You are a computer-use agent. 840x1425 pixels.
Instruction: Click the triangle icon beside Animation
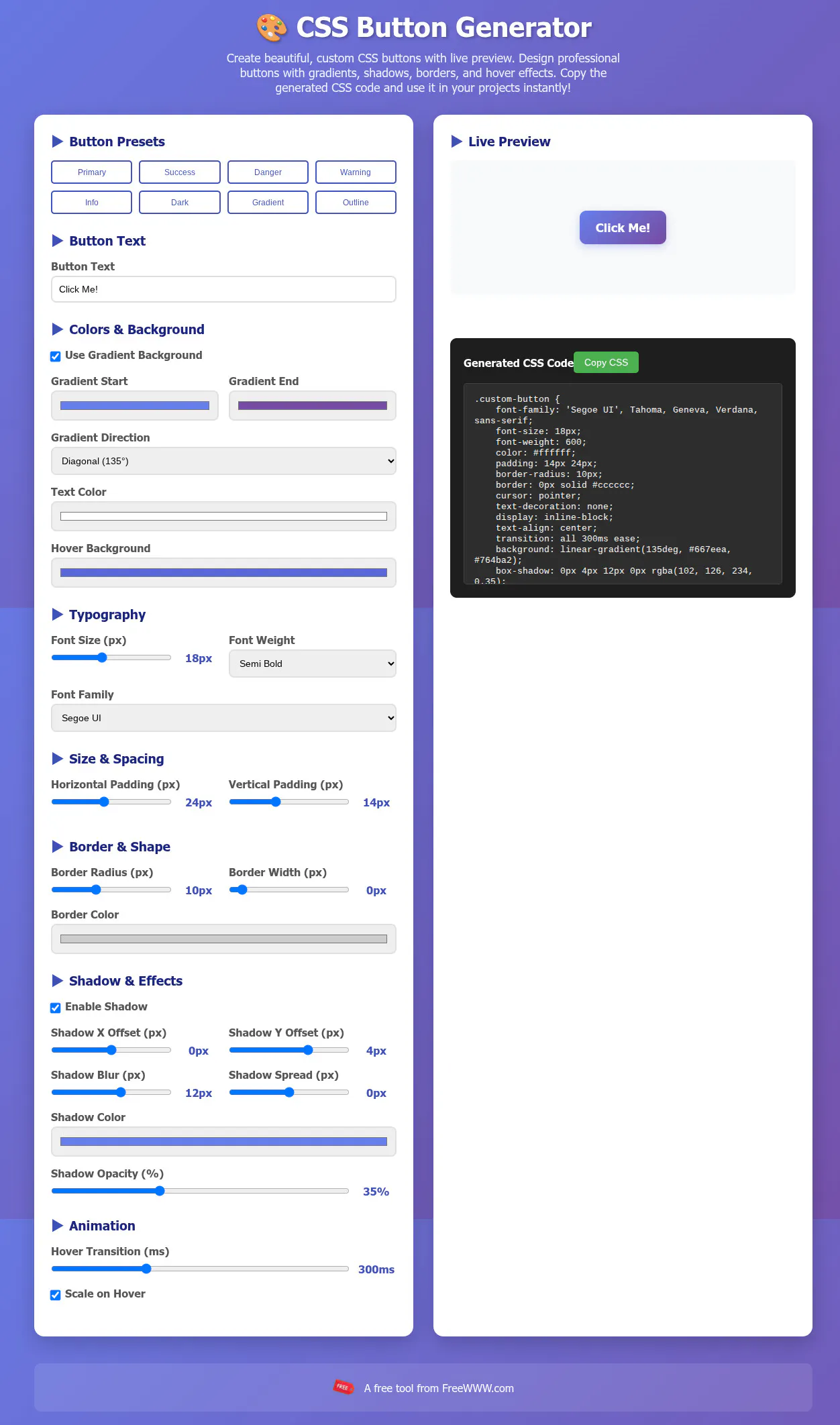pyautogui.click(x=58, y=1226)
